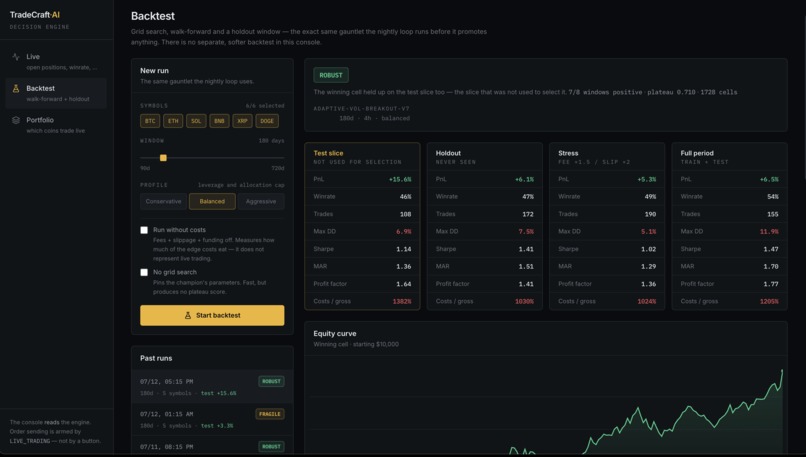Click the Start backtest button

tap(212, 315)
